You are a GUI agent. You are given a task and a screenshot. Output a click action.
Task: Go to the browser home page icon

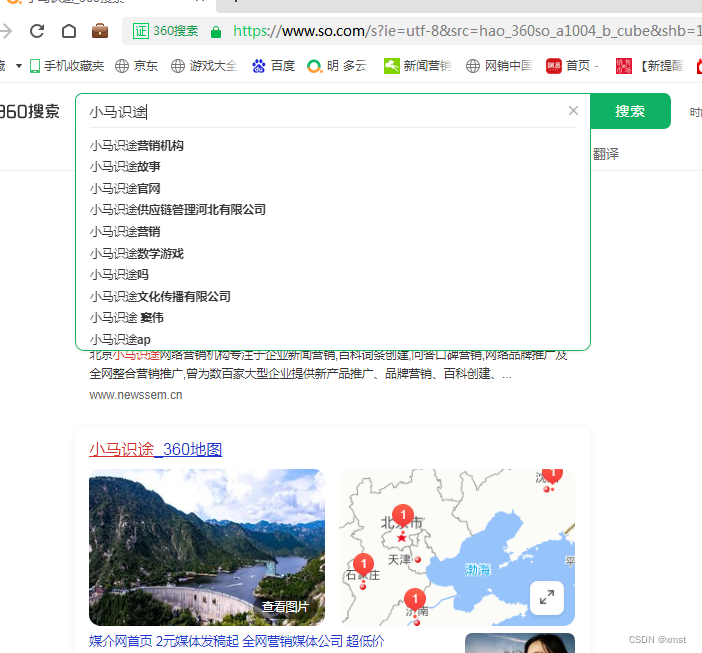click(x=68, y=31)
